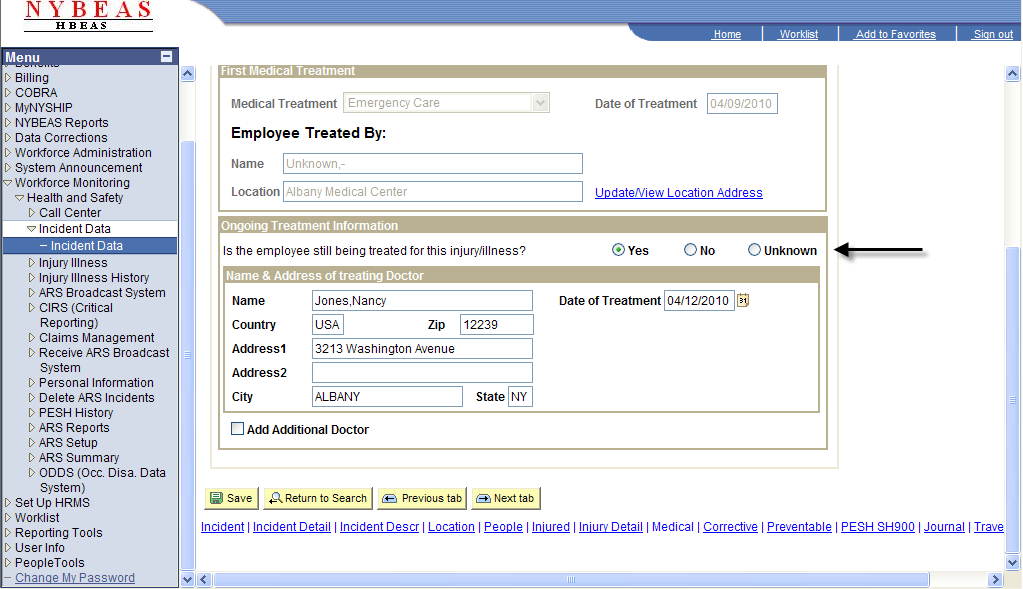Screen dimensions: 1023x589
Task: Expand the MyNYSHIP menu folder
Action: coord(8,108)
